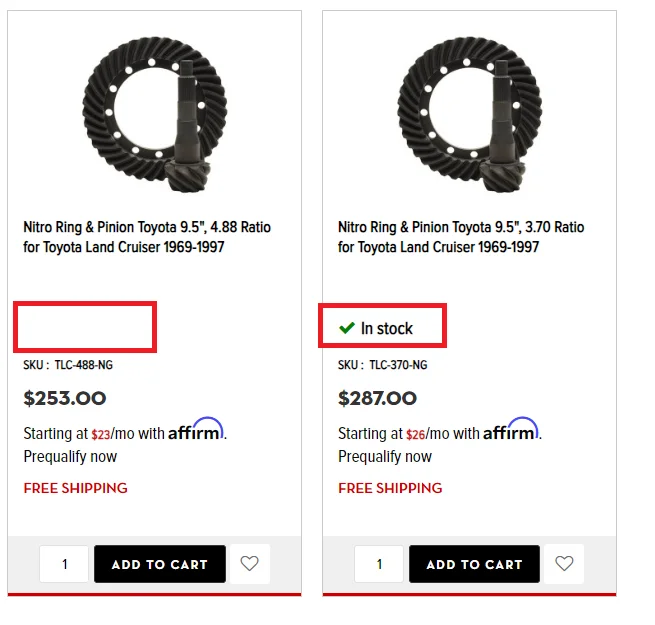This screenshot has height=625, width=655.
Task: Click FREE SHIPPING on the TLC-488-NG card
Action: 76,488
